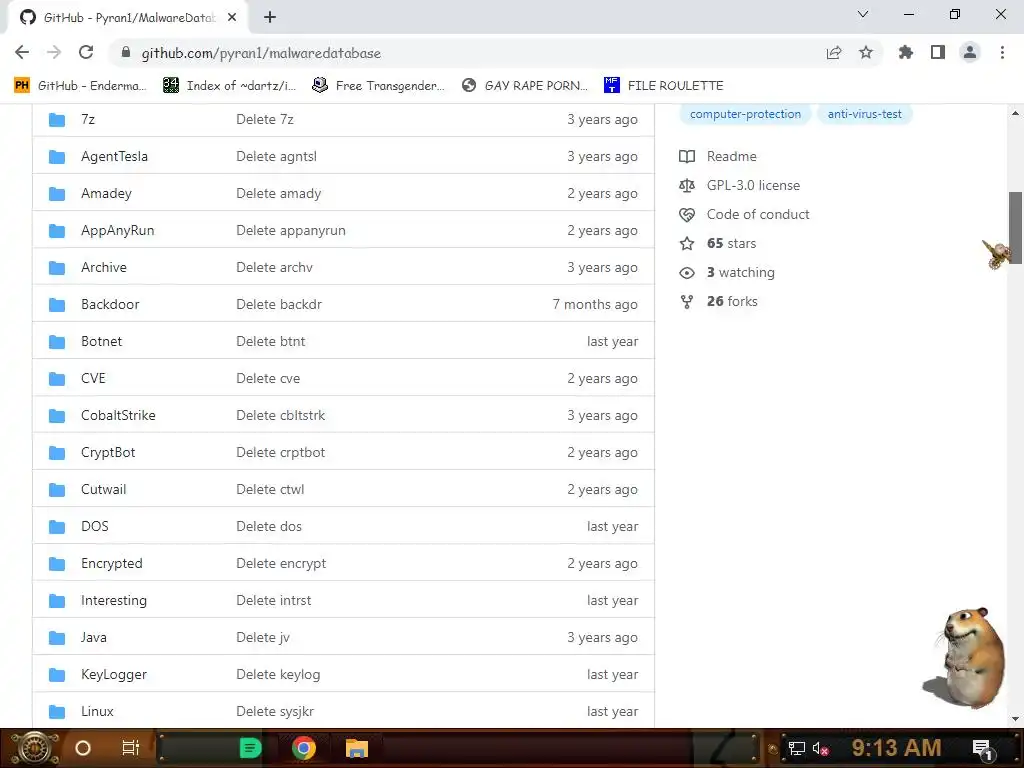Open the Code of conduct link

758,214
